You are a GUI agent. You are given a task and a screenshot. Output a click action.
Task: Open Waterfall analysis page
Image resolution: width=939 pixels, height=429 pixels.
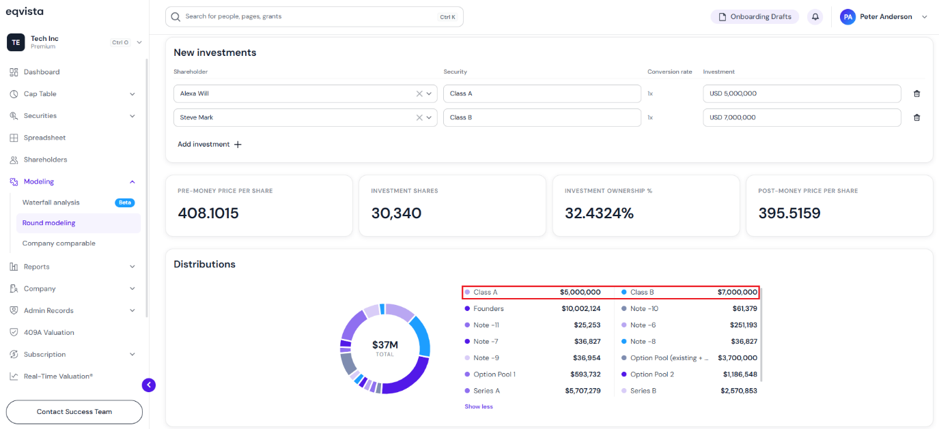(51, 203)
